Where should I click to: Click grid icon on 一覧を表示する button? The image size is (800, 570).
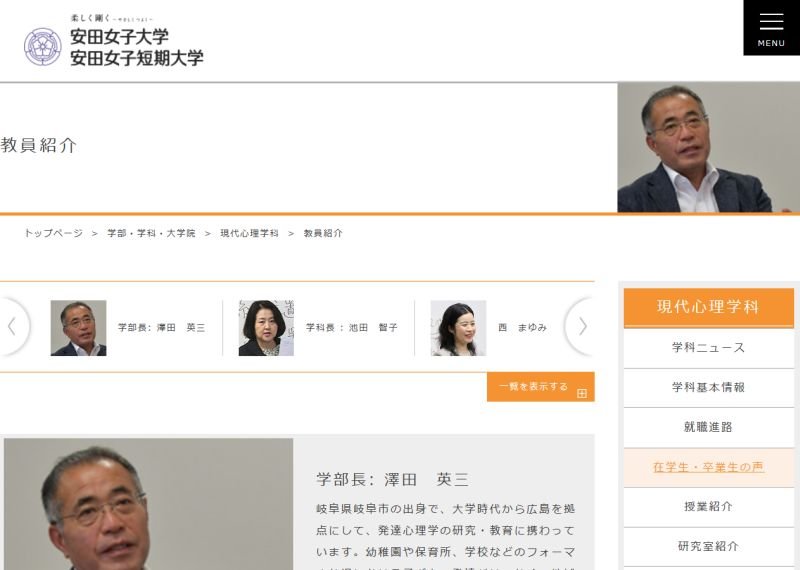tap(582, 393)
